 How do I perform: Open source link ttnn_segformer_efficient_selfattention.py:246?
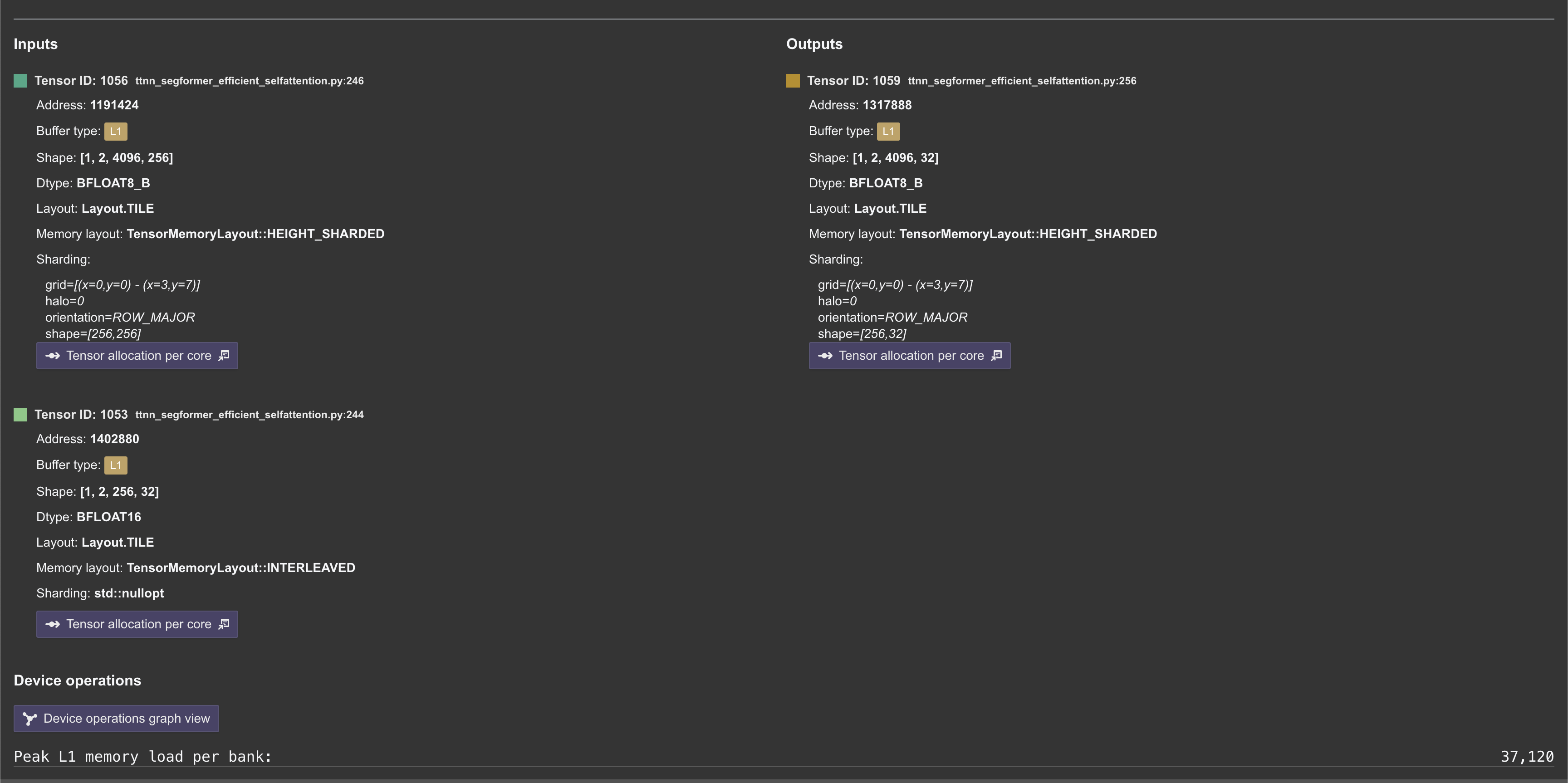pyautogui.click(x=249, y=80)
